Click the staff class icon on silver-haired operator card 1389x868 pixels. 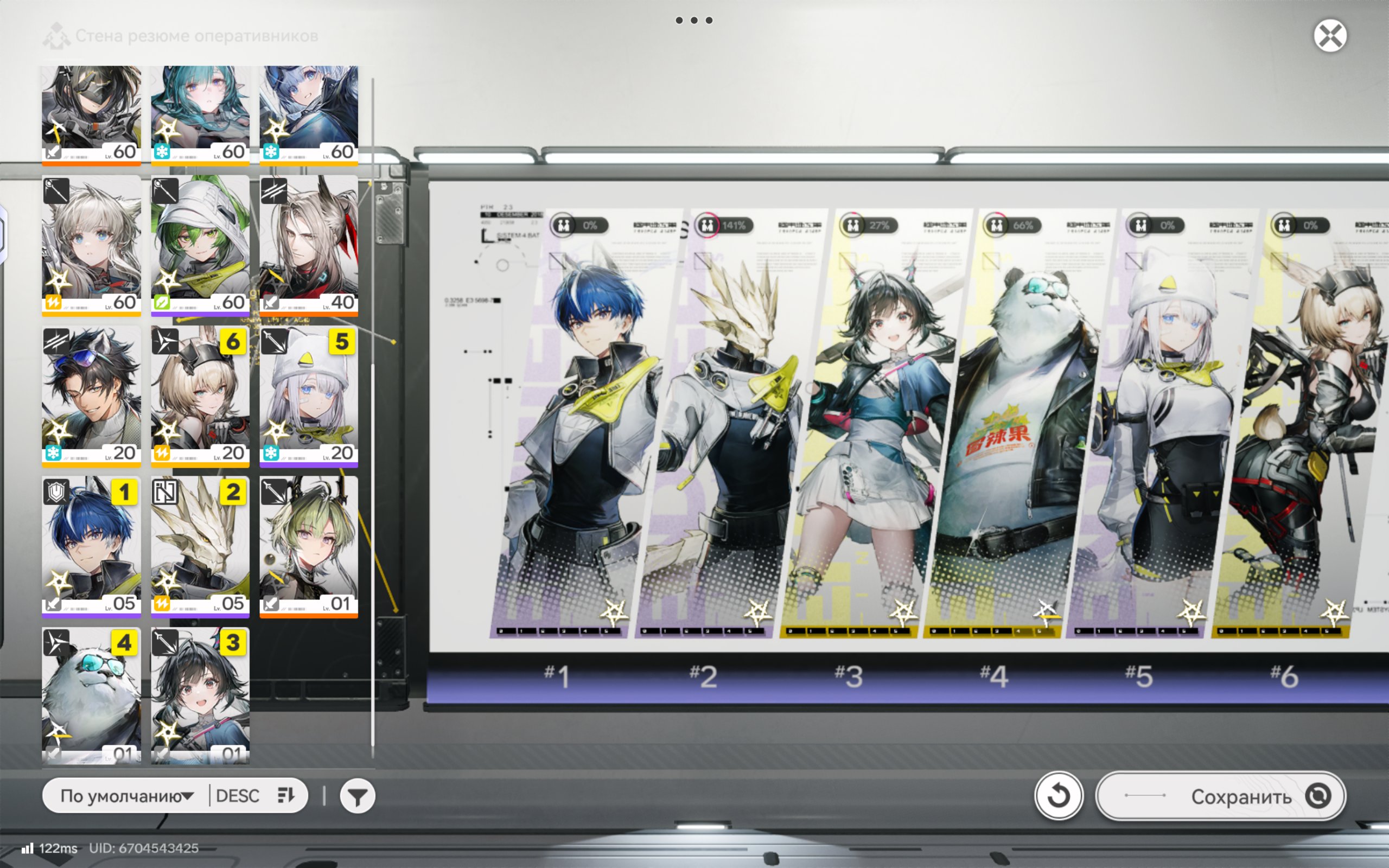[56, 191]
